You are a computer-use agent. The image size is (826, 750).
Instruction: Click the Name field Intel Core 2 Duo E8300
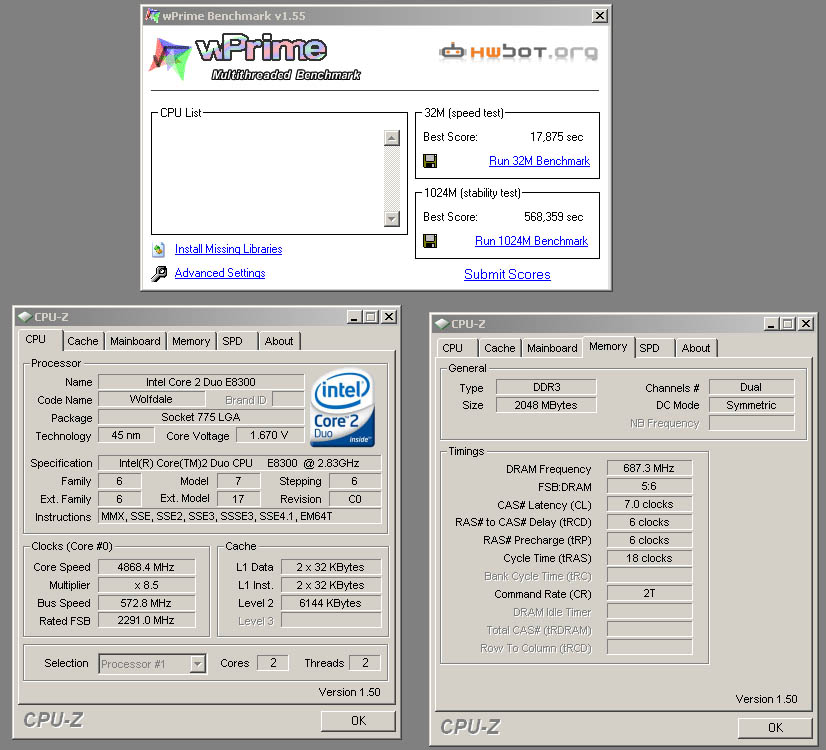201,382
